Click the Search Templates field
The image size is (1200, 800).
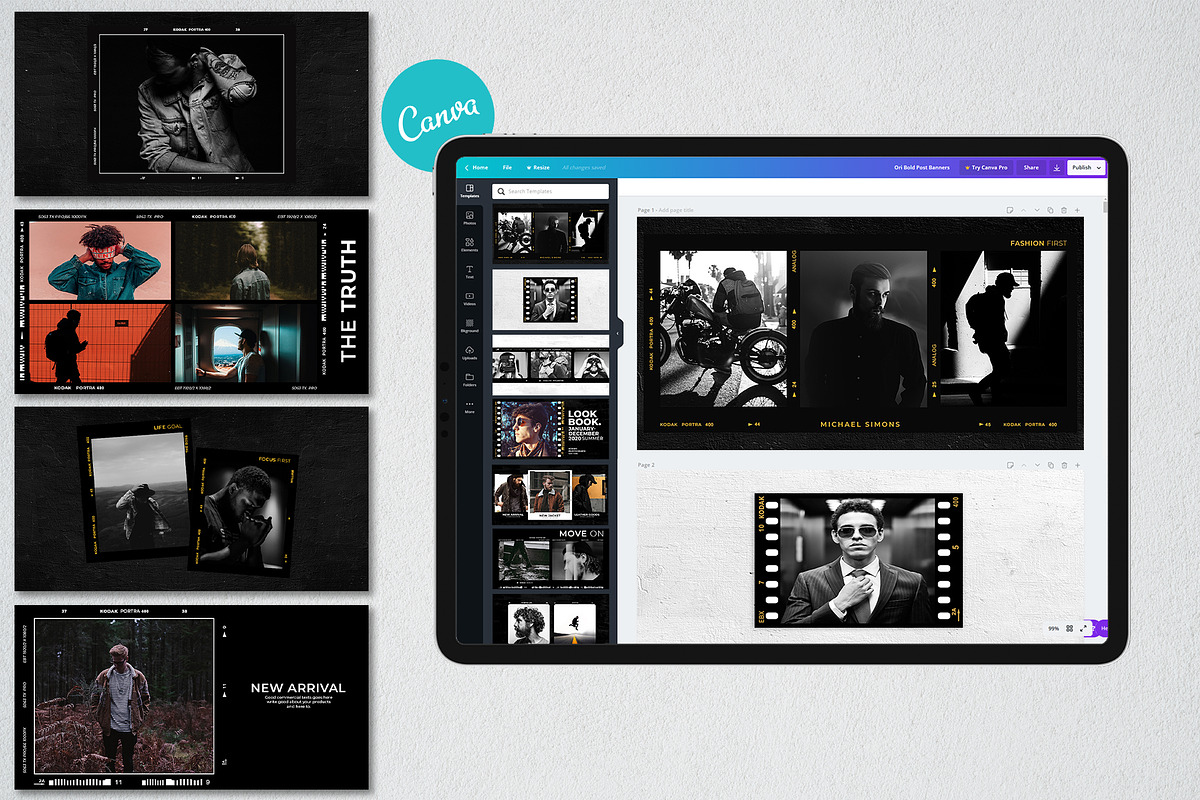550,191
